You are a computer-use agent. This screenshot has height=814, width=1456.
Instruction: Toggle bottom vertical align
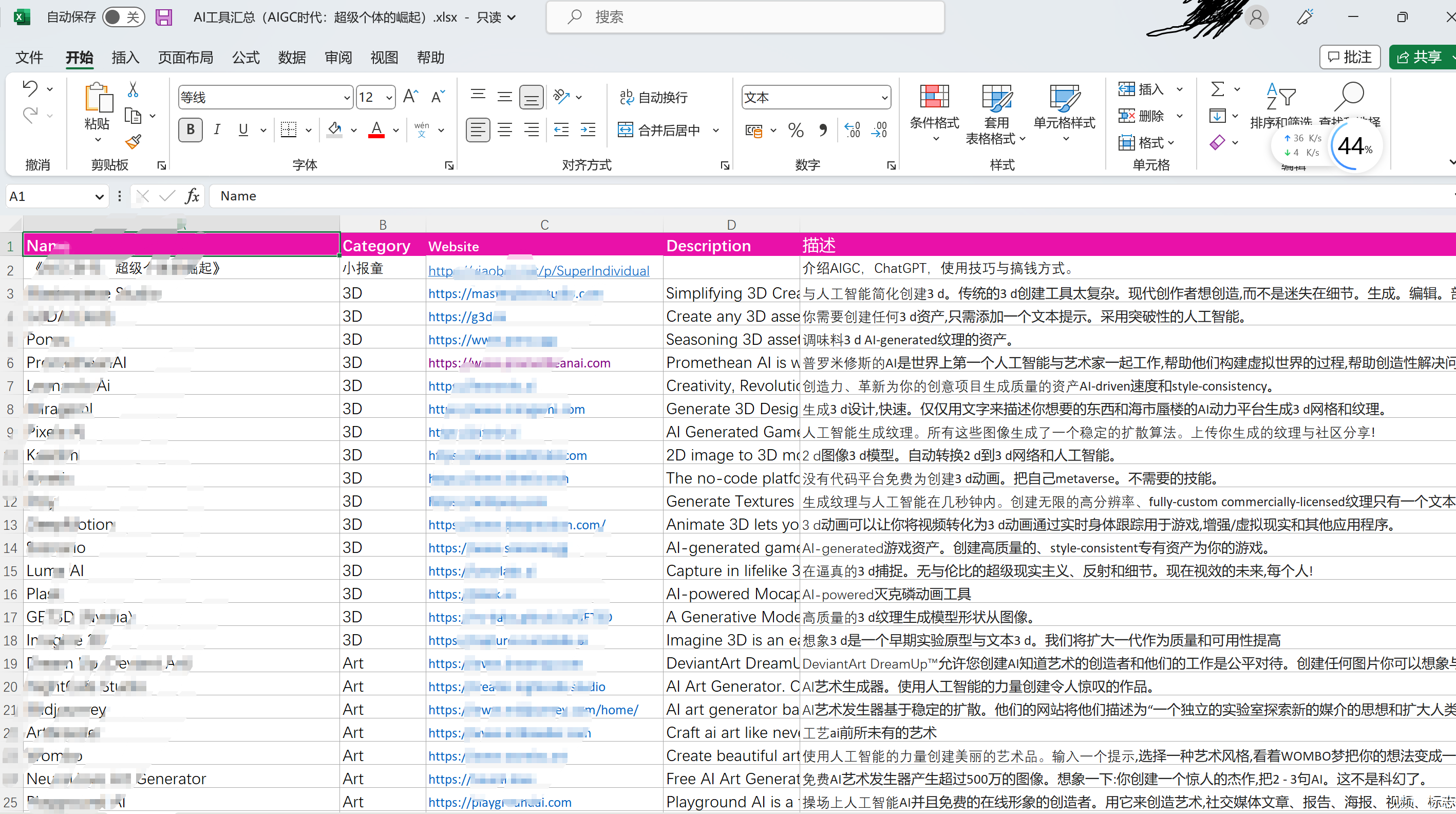[532, 97]
